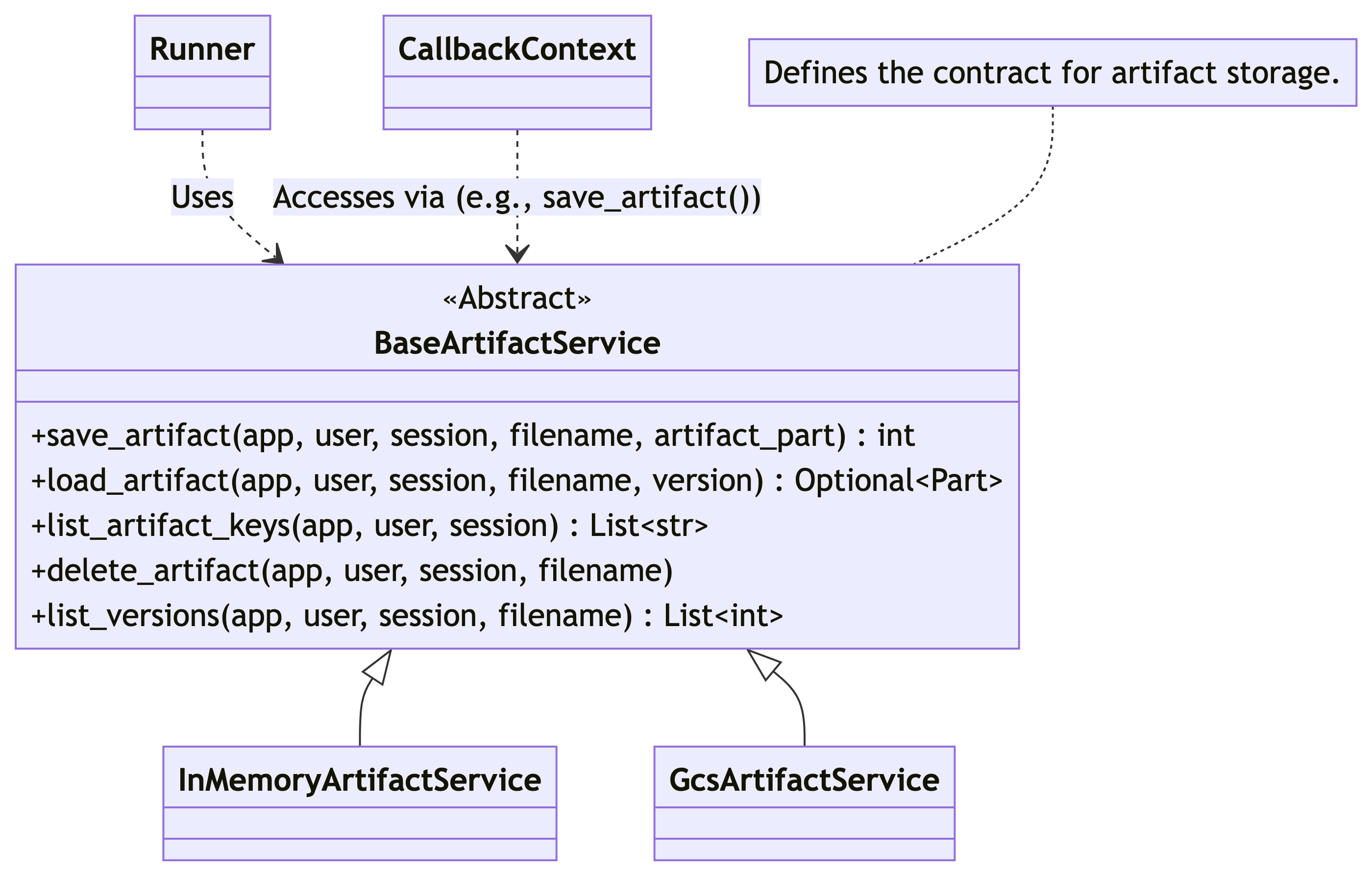Image resolution: width=1372 pixels, height=874 pixels.
Task: Click the BaseArtifactService class name
Action: pyautogui.click(x=517, y=343)
